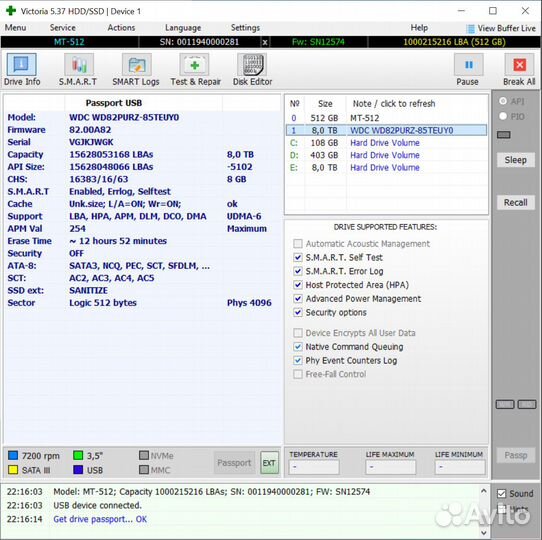Screen dimensions: 542x540
Task: Click the x next to serial number
Action: pos(265,42)
